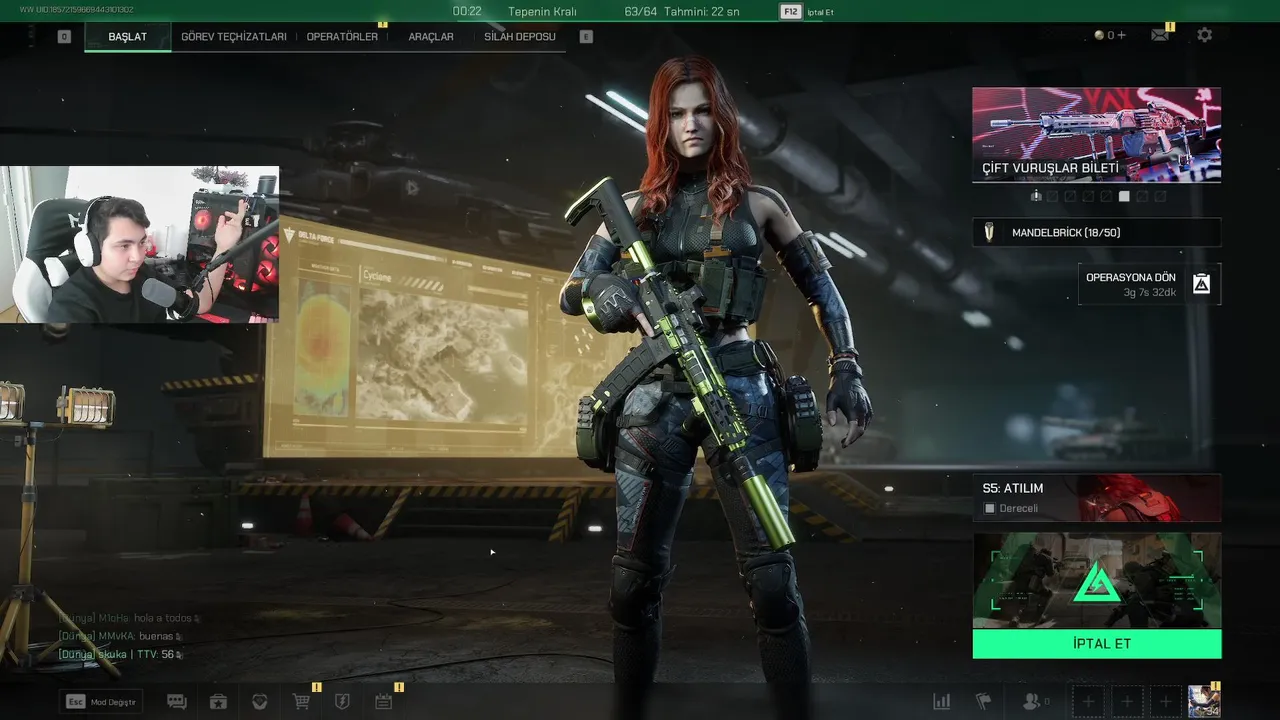Click the E key tab-right indicator
1280x720 pixels.
[586, 37]
